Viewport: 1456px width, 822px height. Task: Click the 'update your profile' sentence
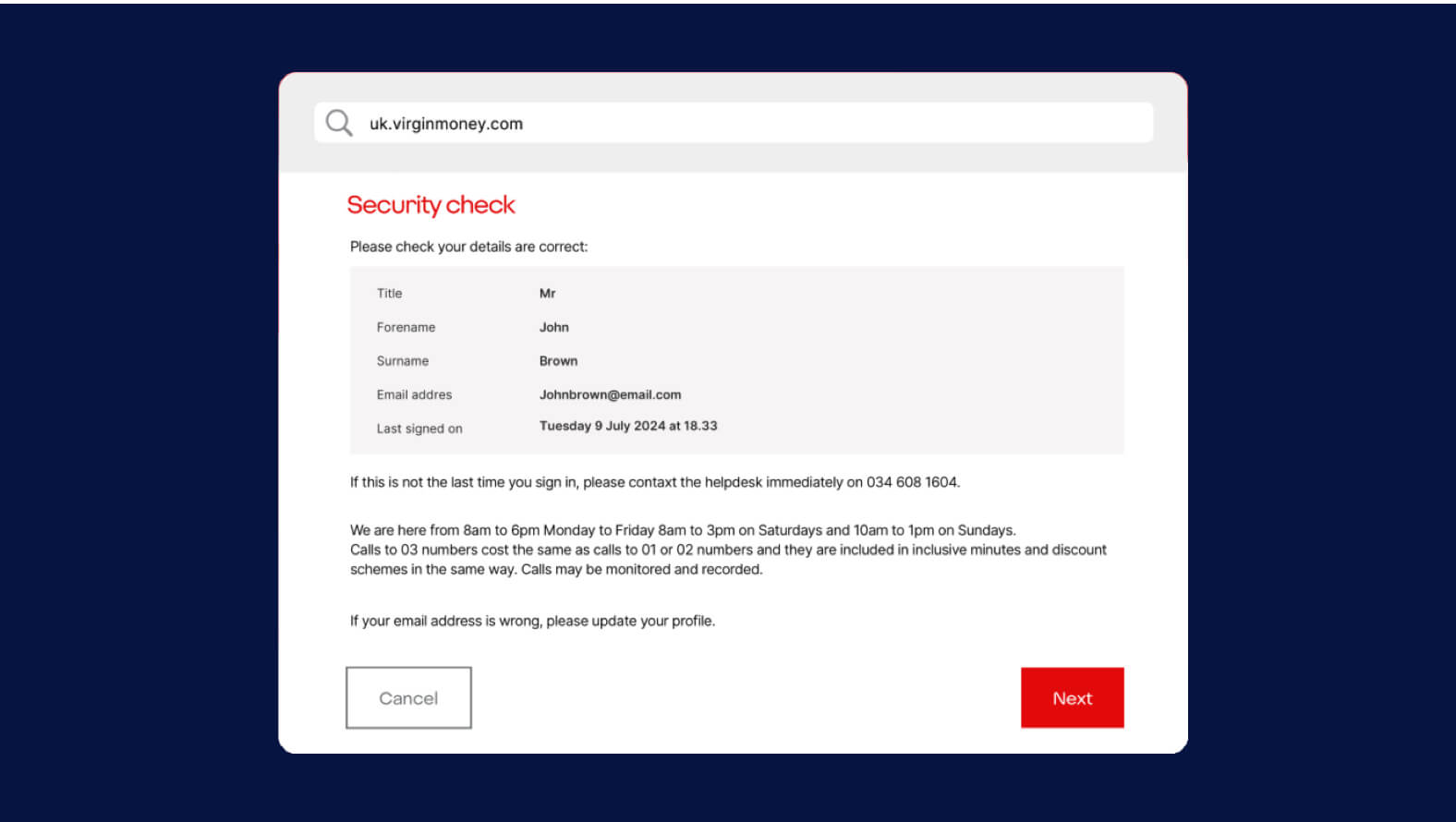(x=532, y=621)
